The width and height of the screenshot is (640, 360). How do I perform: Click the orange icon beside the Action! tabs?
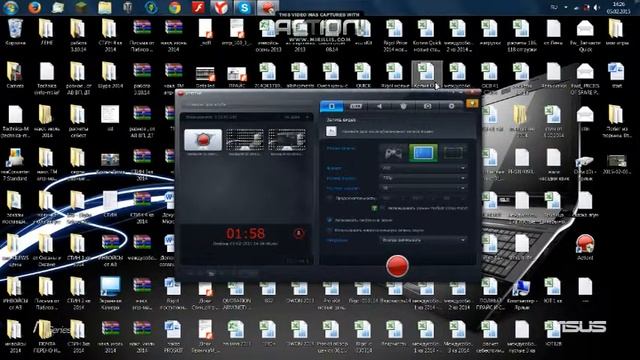(472, 104)
